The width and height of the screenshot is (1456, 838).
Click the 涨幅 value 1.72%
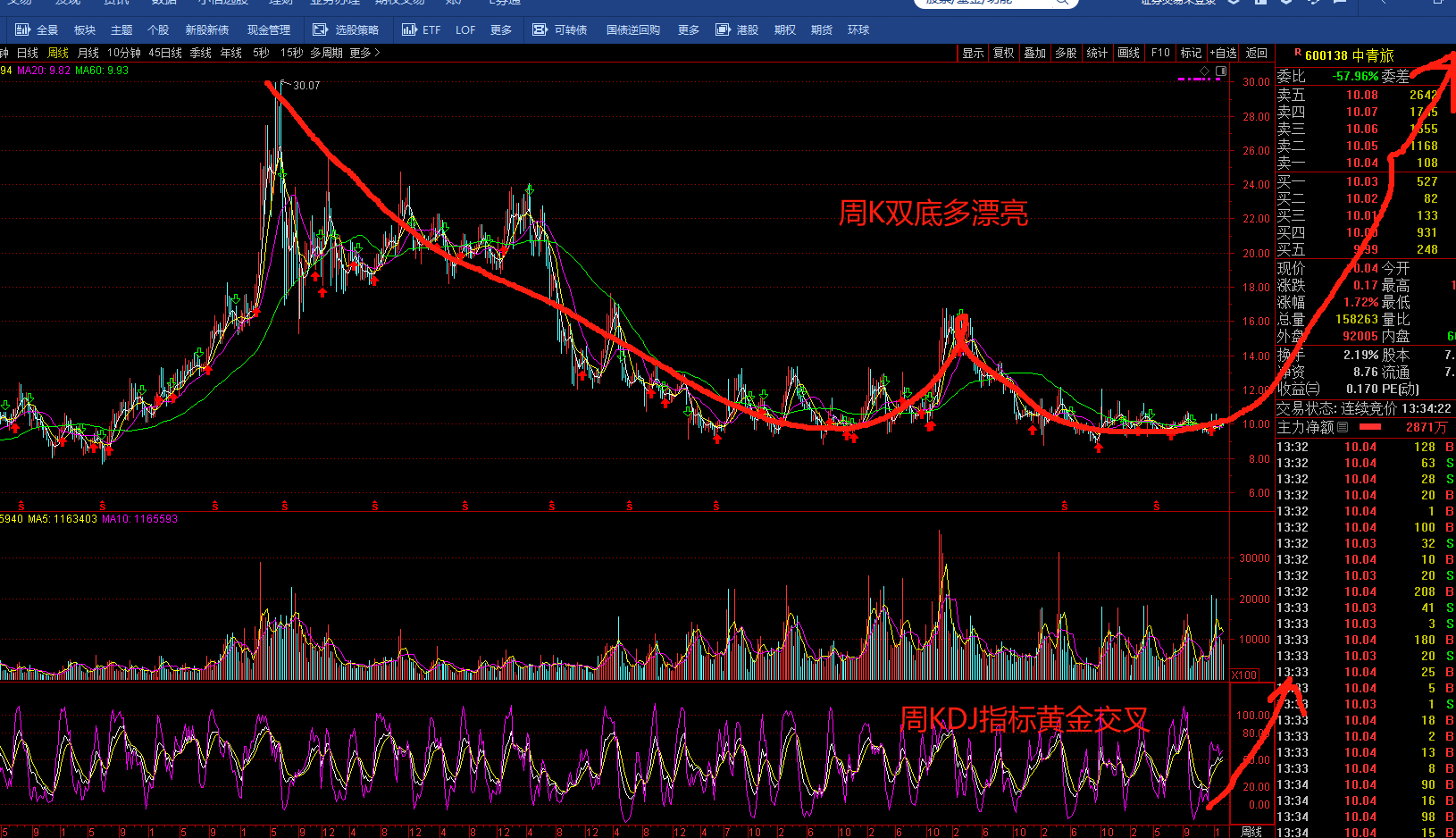[1360, 302]
